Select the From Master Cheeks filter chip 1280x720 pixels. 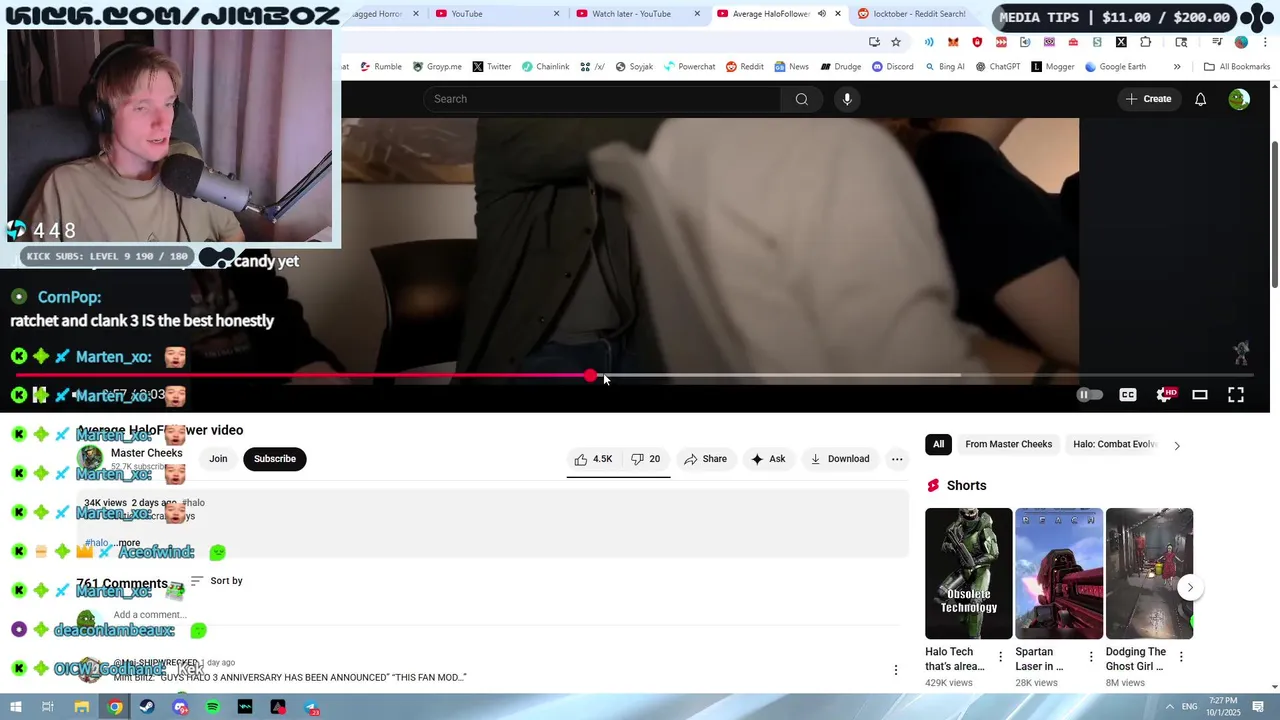pyautogui.click(x=1008, y=444)
